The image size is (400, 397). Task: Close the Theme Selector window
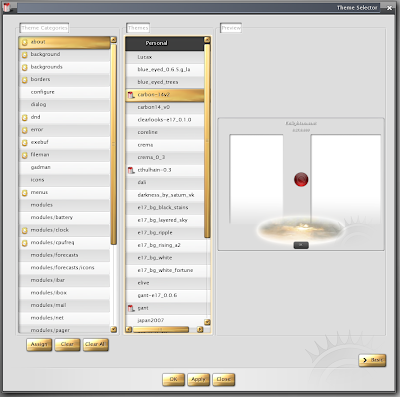tap(389, 8)
